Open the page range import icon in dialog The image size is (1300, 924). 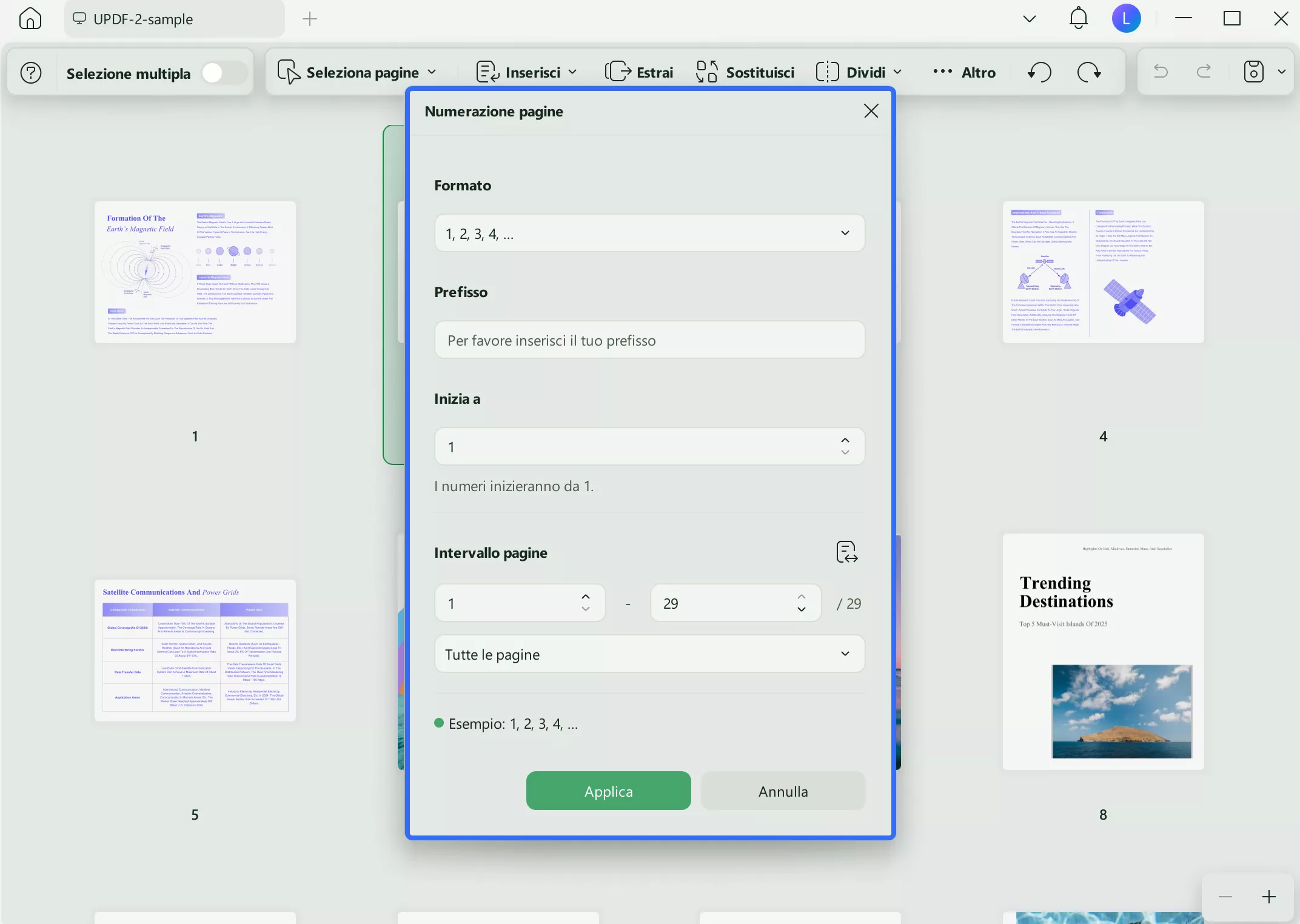pyautogui.click(x=846, y=552)
